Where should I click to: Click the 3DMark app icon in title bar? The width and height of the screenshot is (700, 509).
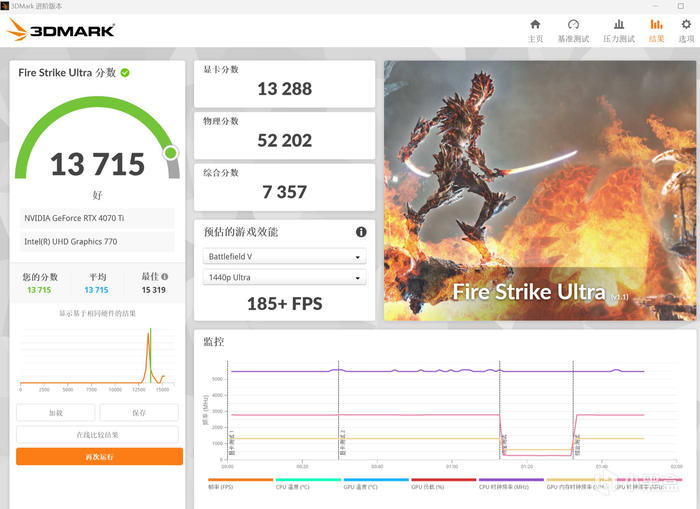coord(4,6)
